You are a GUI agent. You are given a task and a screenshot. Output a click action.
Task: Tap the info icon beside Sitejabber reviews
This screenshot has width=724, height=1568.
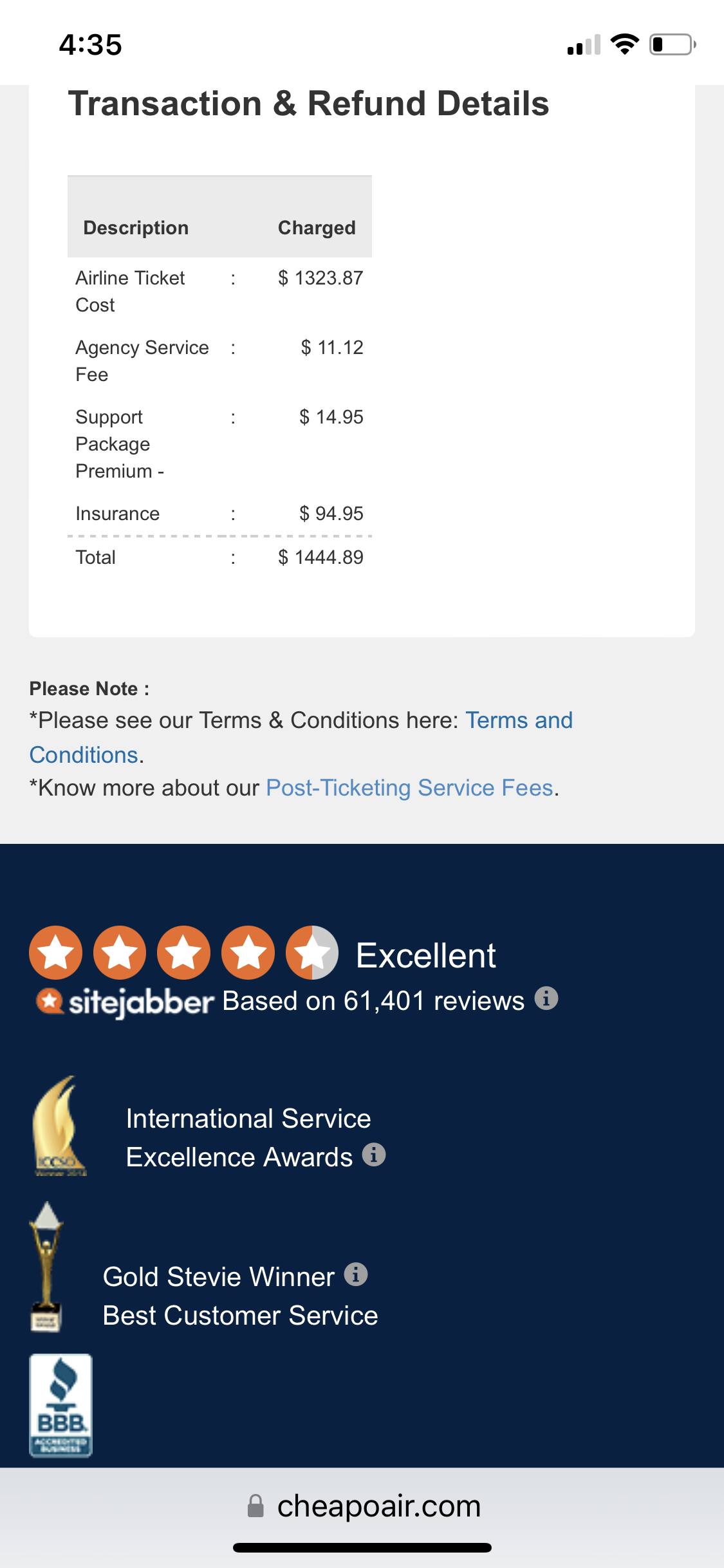pyautogui.click(x=546, y=999)
